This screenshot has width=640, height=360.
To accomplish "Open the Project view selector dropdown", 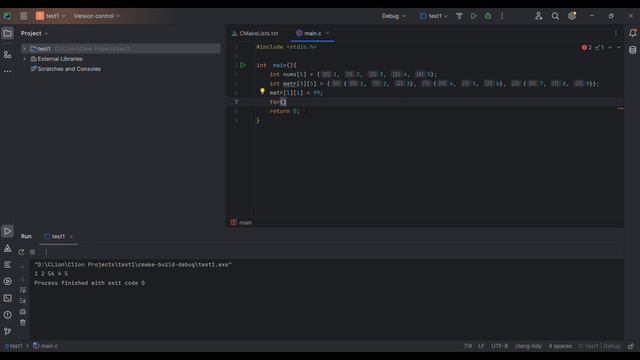I will coord(34,33).
